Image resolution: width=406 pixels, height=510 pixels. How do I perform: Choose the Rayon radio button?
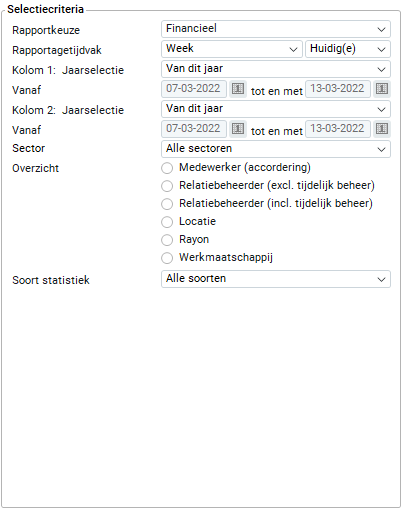pos(167,240)
